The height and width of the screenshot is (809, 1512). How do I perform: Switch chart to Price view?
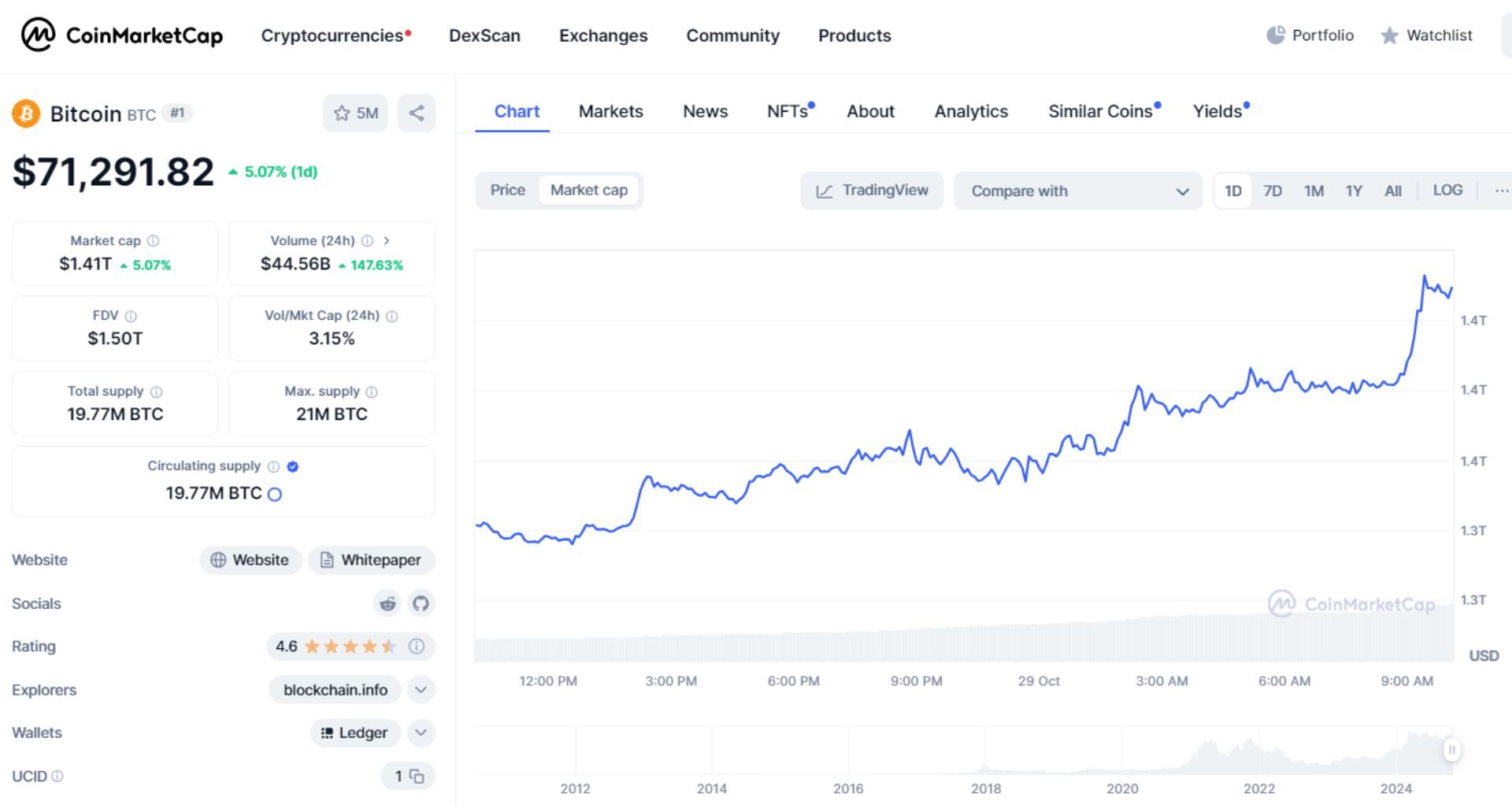pyautogui.click(x=507, y=190)
